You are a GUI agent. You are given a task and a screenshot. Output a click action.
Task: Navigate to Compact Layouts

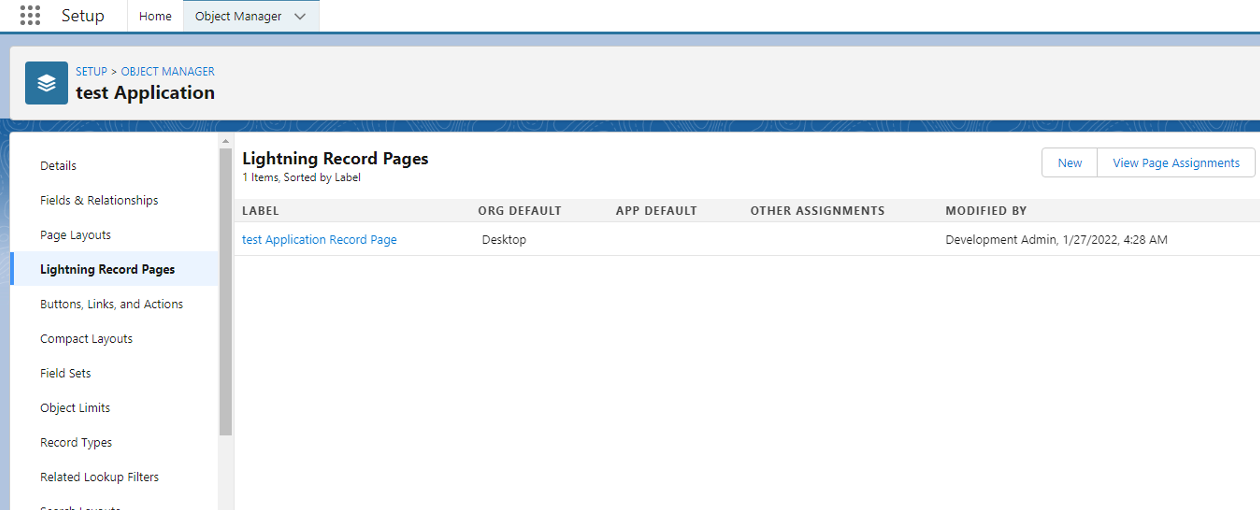(x=86, y=339)
